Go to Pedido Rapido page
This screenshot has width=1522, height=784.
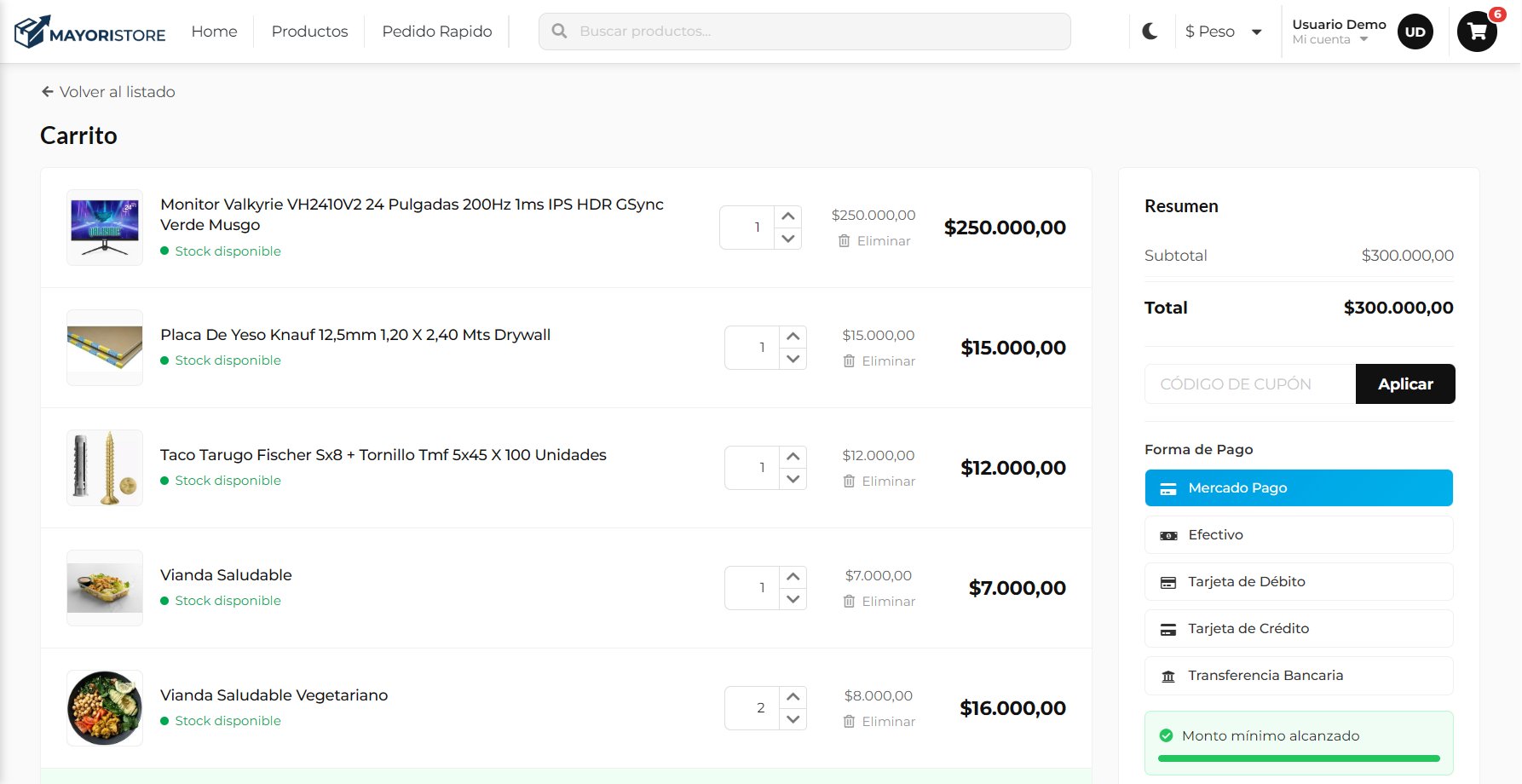tap(437, 32)
